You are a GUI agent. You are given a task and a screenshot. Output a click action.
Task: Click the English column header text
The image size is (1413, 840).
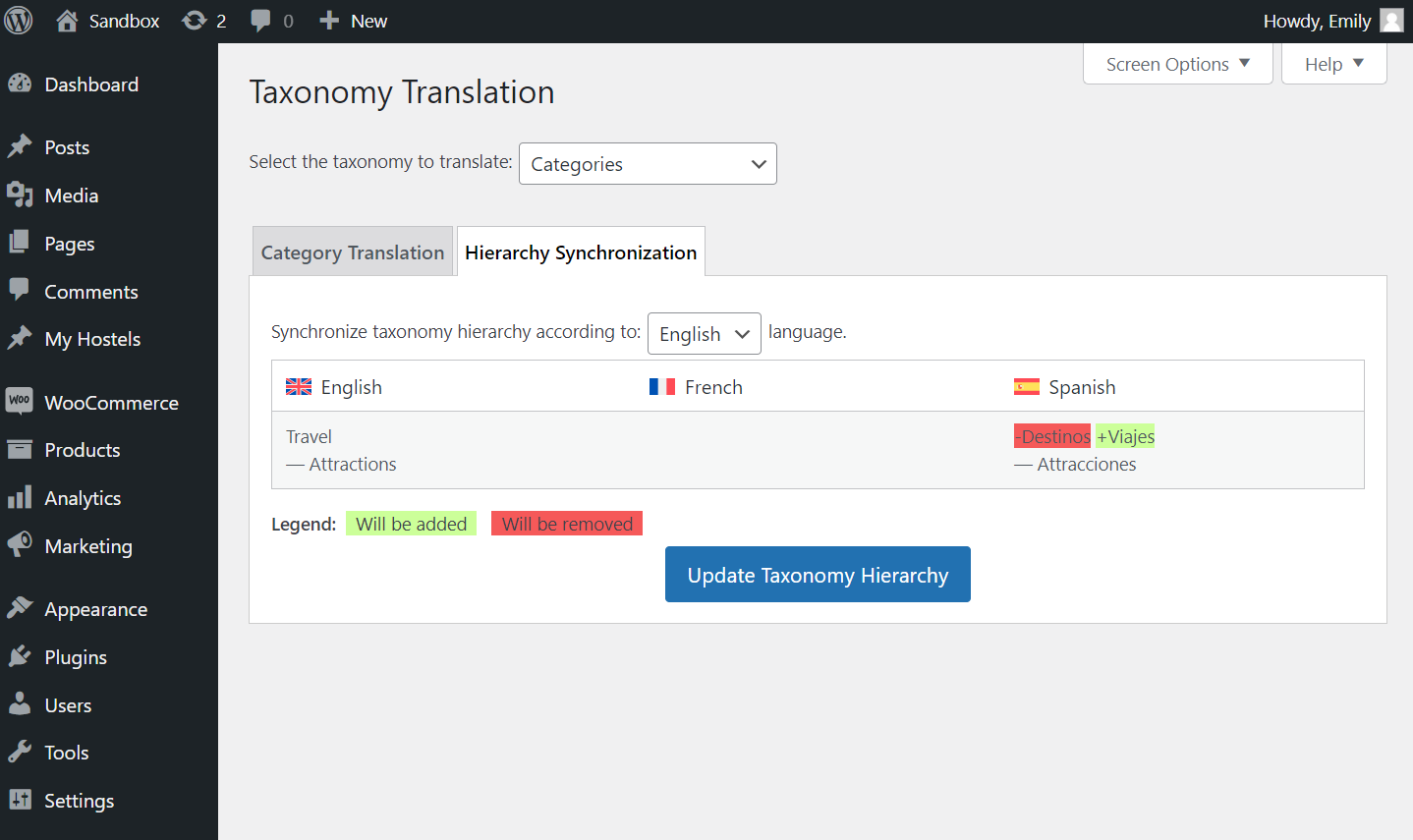pyautogui.click(x=351, y=387)
